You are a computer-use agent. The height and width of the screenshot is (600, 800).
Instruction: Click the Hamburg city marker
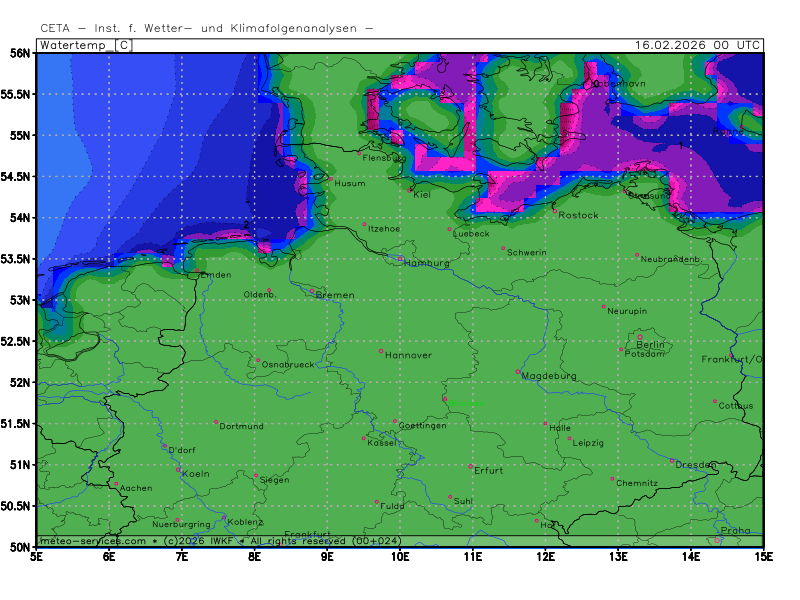click(401, 258)
